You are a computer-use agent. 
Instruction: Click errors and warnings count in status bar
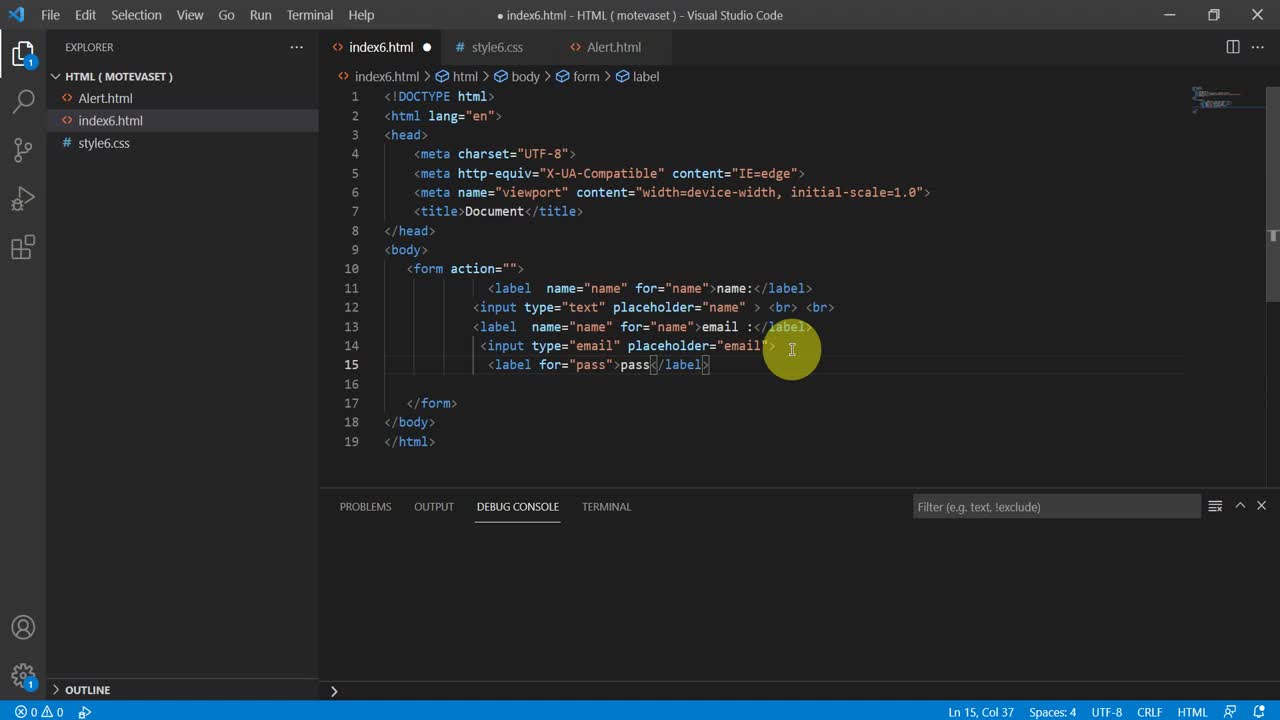39,712
